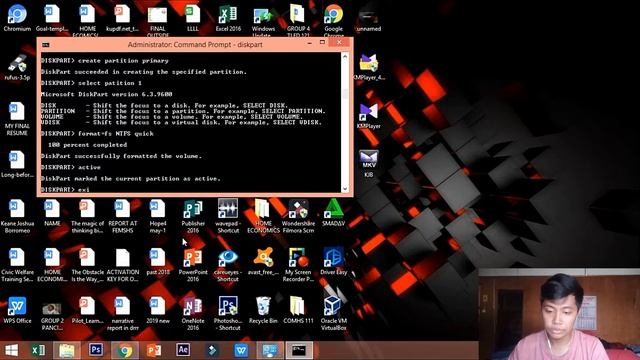This screenshot has height=360, width=640.
Task: Open the COMHS 111 folder
Action: (298, 310)
